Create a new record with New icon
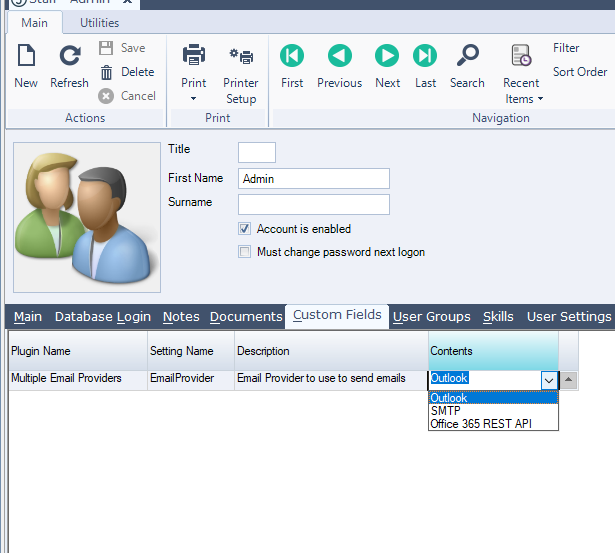The width and height of the screenshot is (615, 553). (26, 55)
